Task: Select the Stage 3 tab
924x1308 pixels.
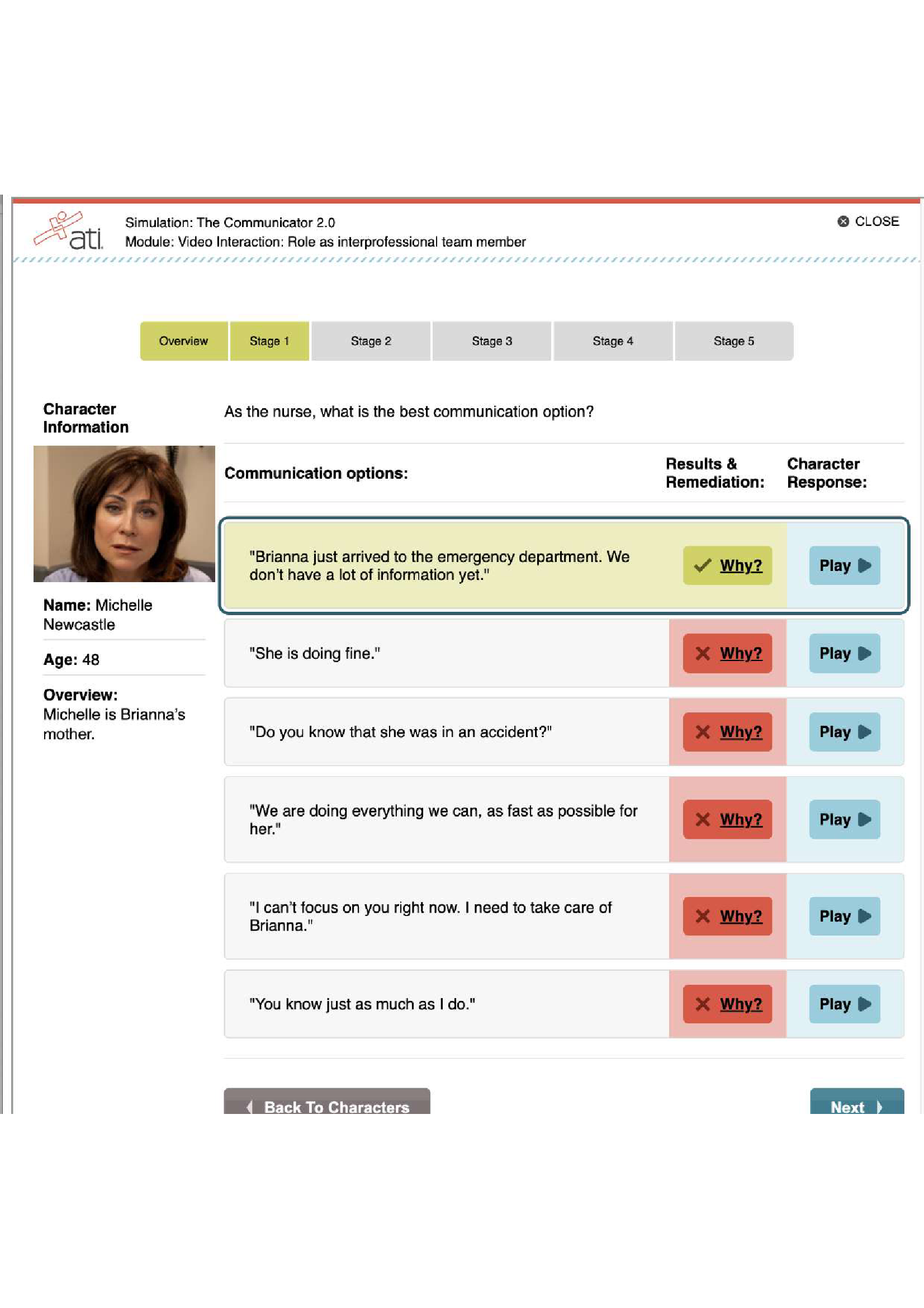Action: click(x=491, y=341)
